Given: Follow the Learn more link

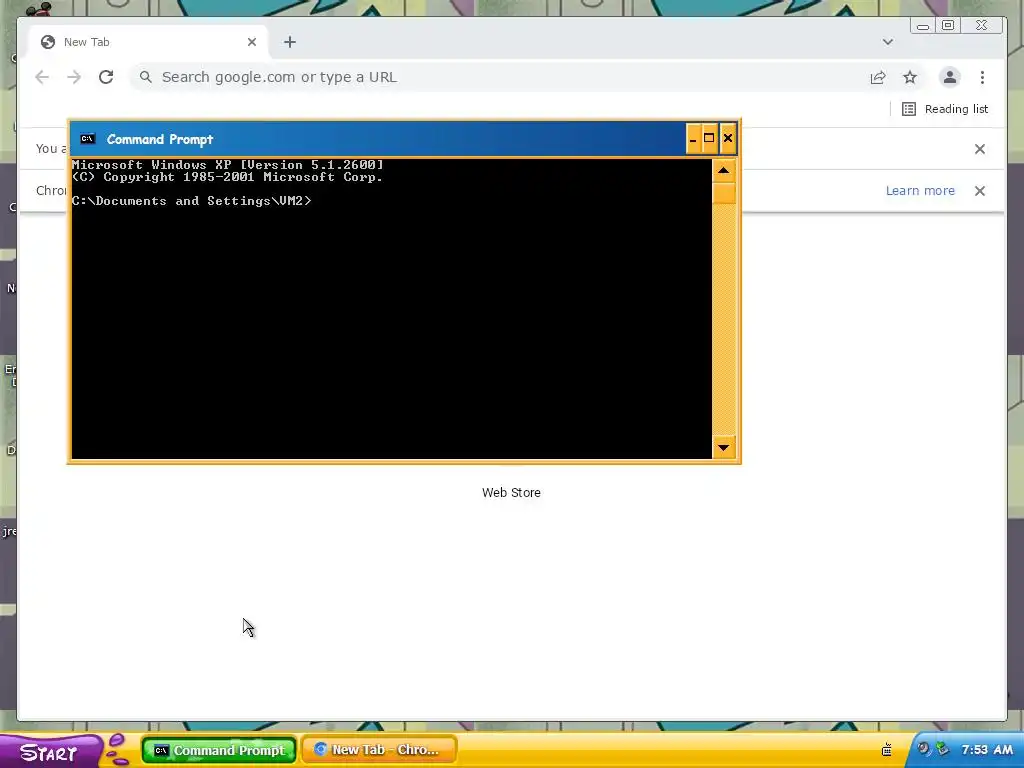Looking at the screenshot, I should pyautogui.click(x=920, y=191).
